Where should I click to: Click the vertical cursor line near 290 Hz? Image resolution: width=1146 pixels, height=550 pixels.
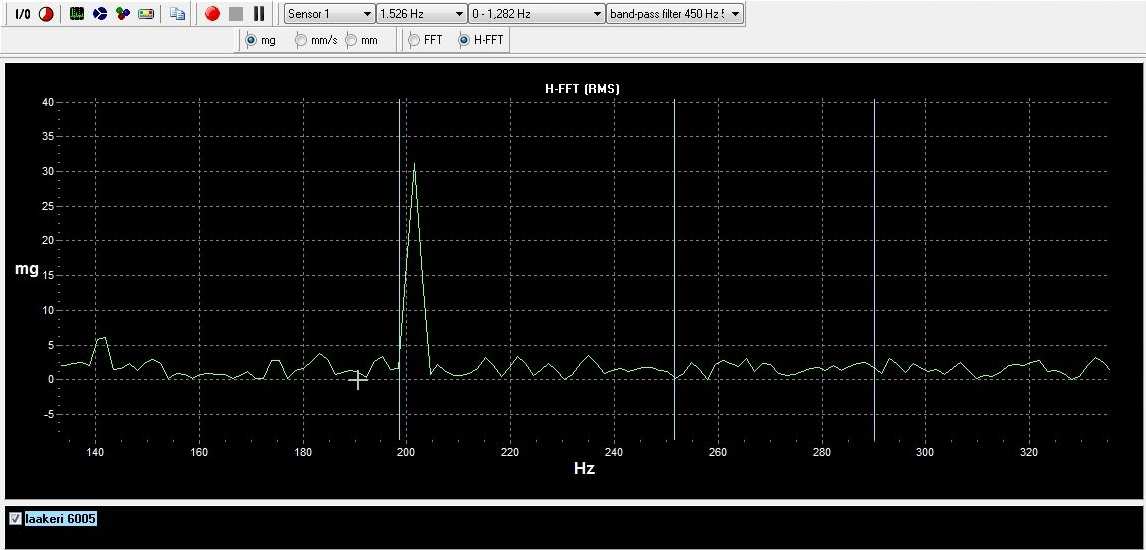tap(874, 268)
